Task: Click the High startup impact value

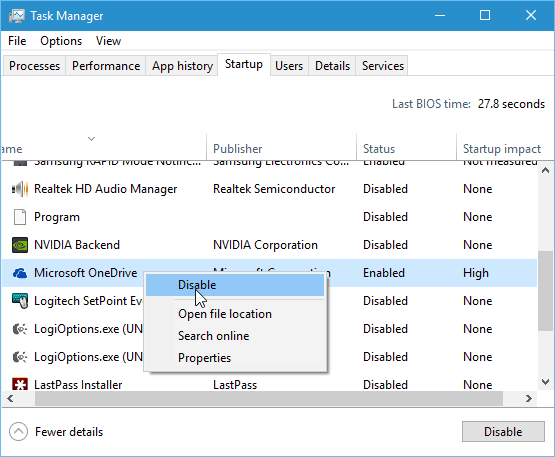Action: (476, 273)
